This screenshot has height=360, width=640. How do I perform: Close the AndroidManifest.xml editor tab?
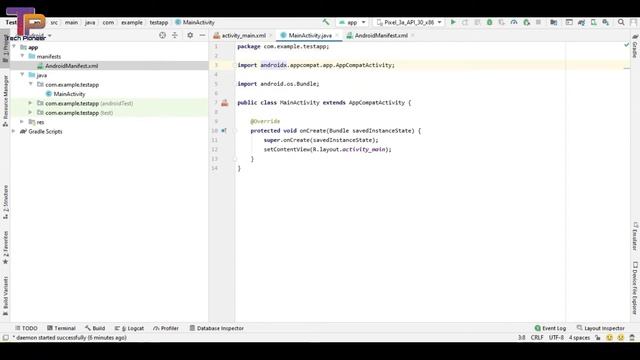pos(412,36)
